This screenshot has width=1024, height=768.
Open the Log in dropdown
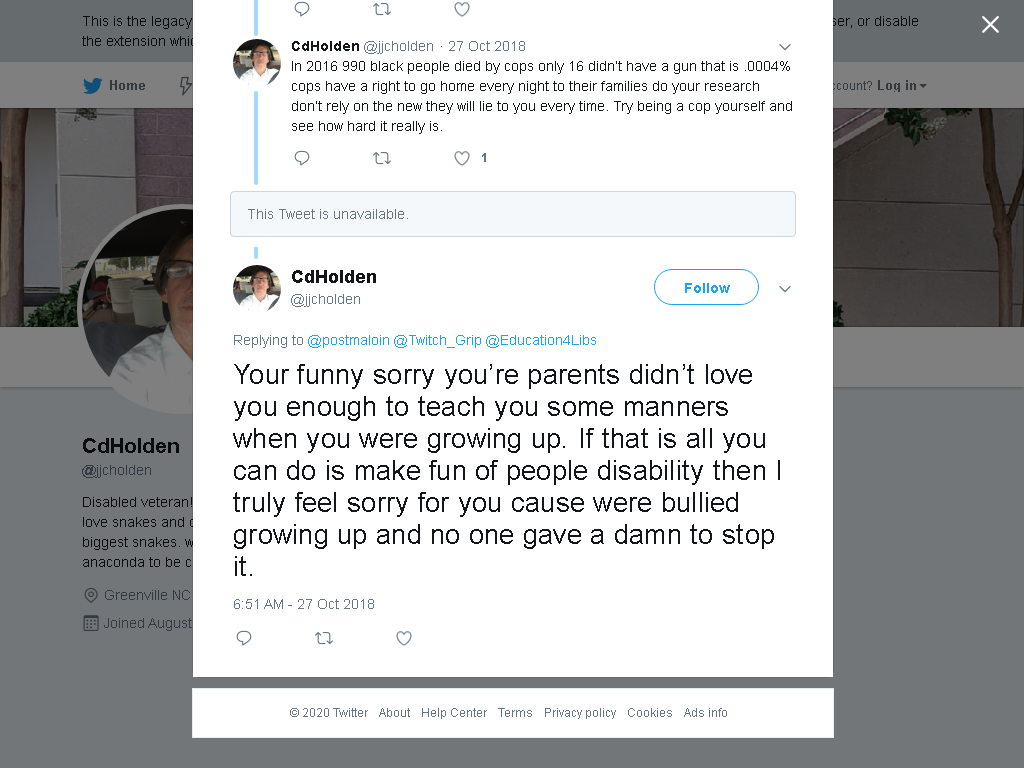[901, 86]
